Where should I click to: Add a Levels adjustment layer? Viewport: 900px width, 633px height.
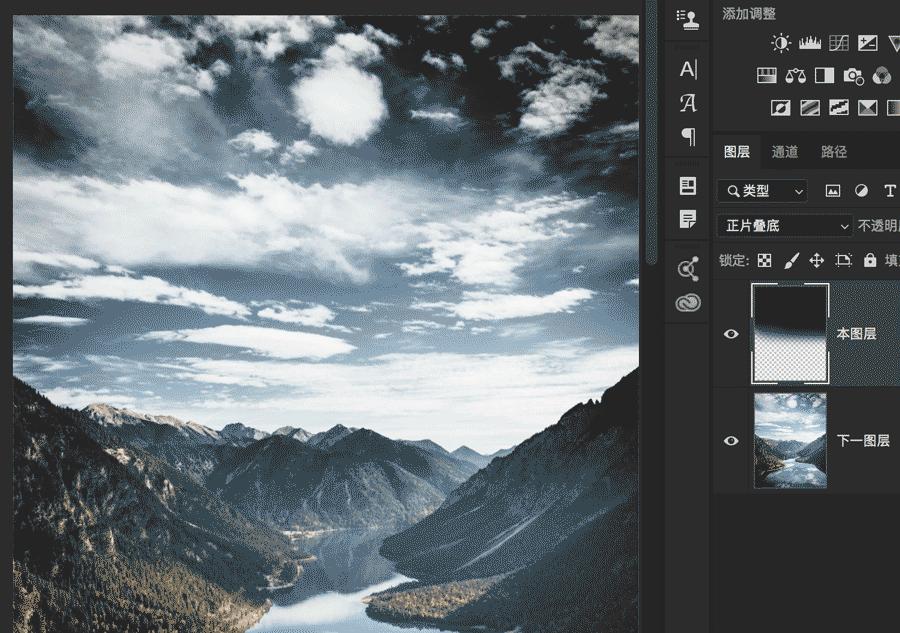809,43
